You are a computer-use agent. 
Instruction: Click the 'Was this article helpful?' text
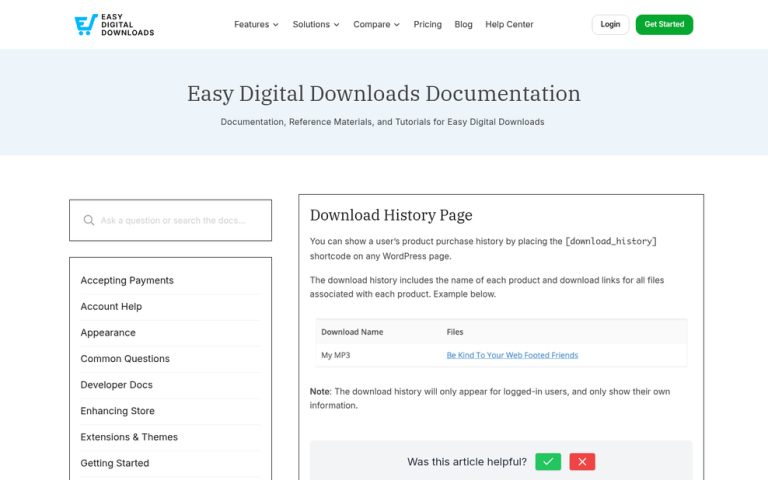pos(467,462)
